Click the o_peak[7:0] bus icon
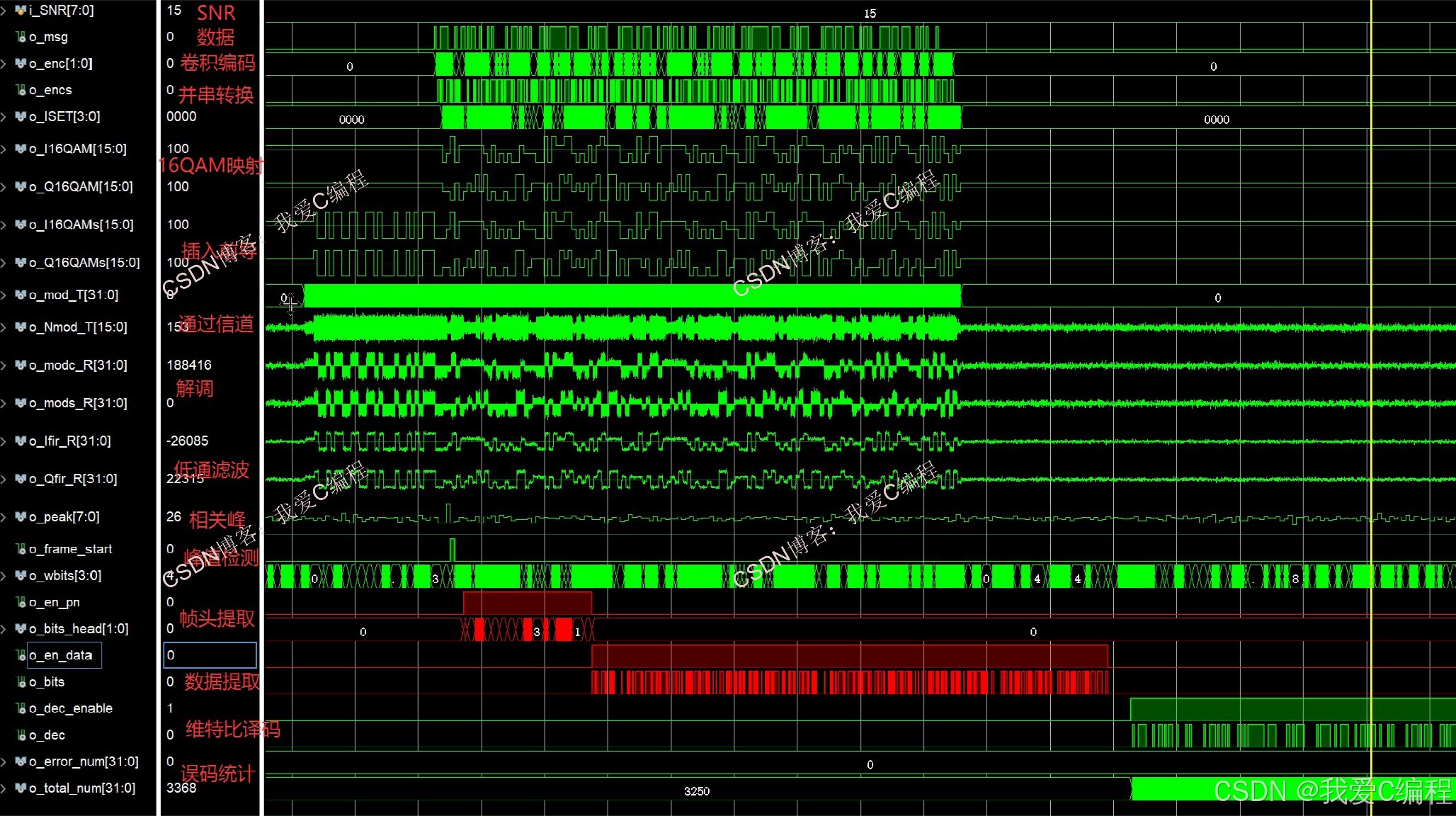Screen dimensions: 1456x816 click(21, 517)
